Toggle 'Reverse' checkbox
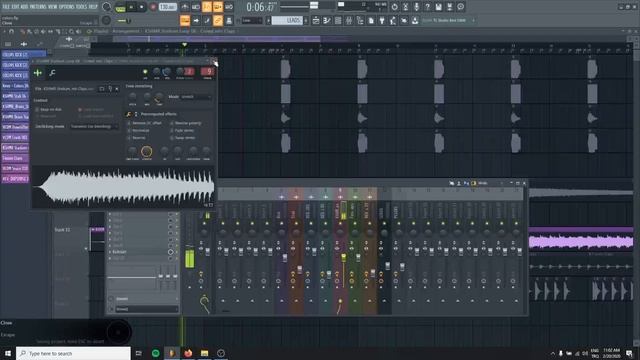 coord(129,138)
